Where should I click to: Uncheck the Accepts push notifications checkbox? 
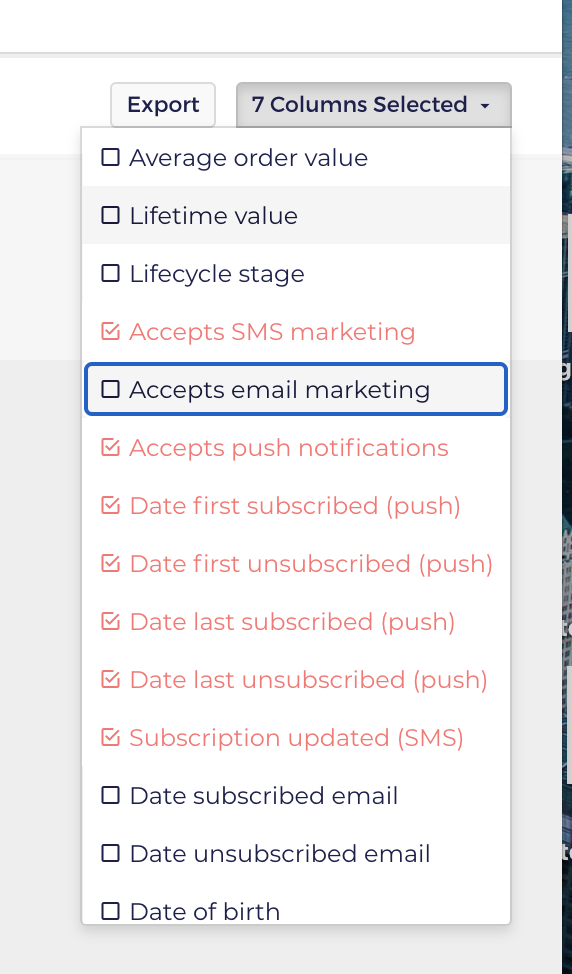[110, 447]
